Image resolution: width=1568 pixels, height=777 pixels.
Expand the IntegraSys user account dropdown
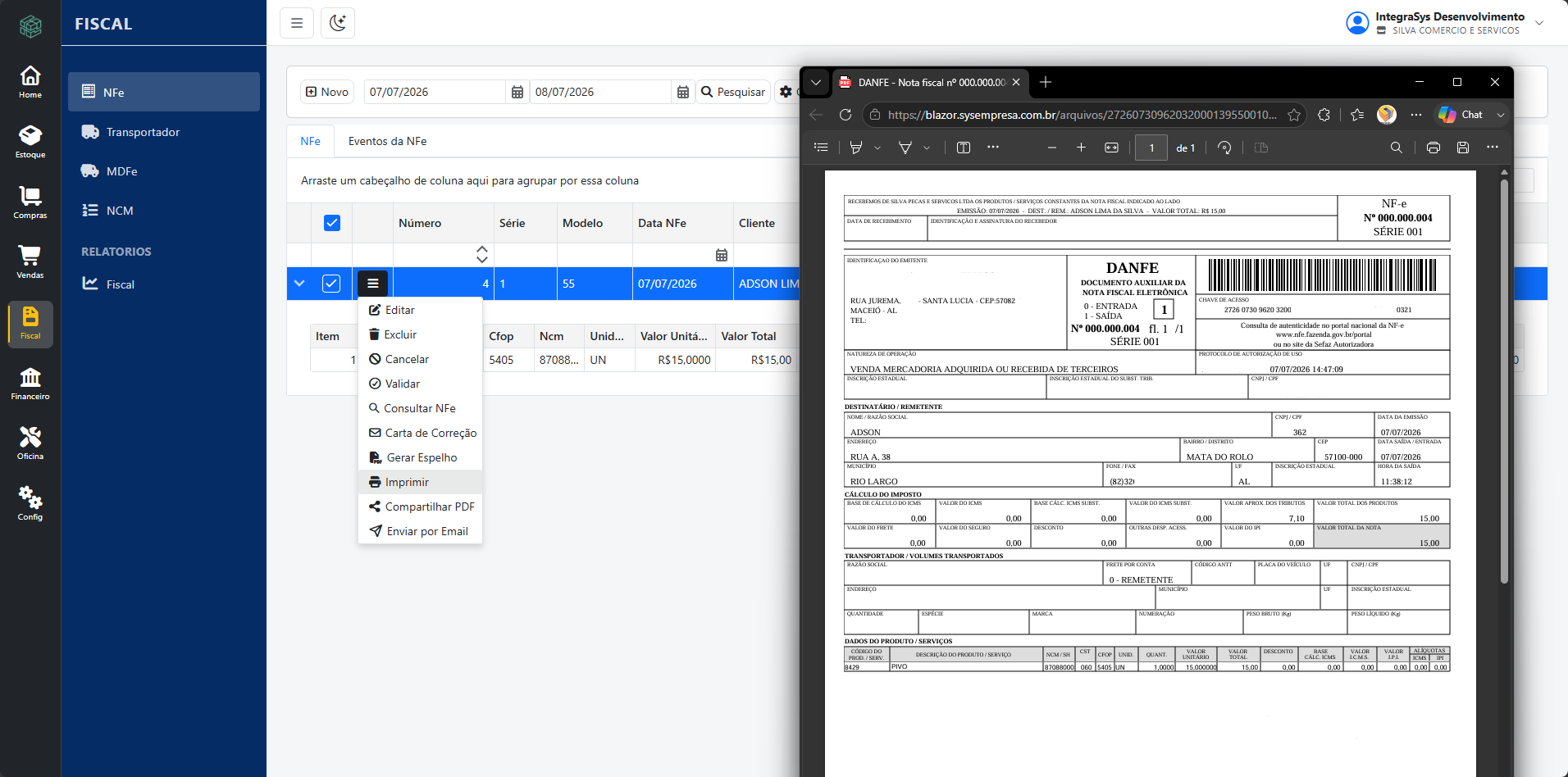(x=1539, y=23)
